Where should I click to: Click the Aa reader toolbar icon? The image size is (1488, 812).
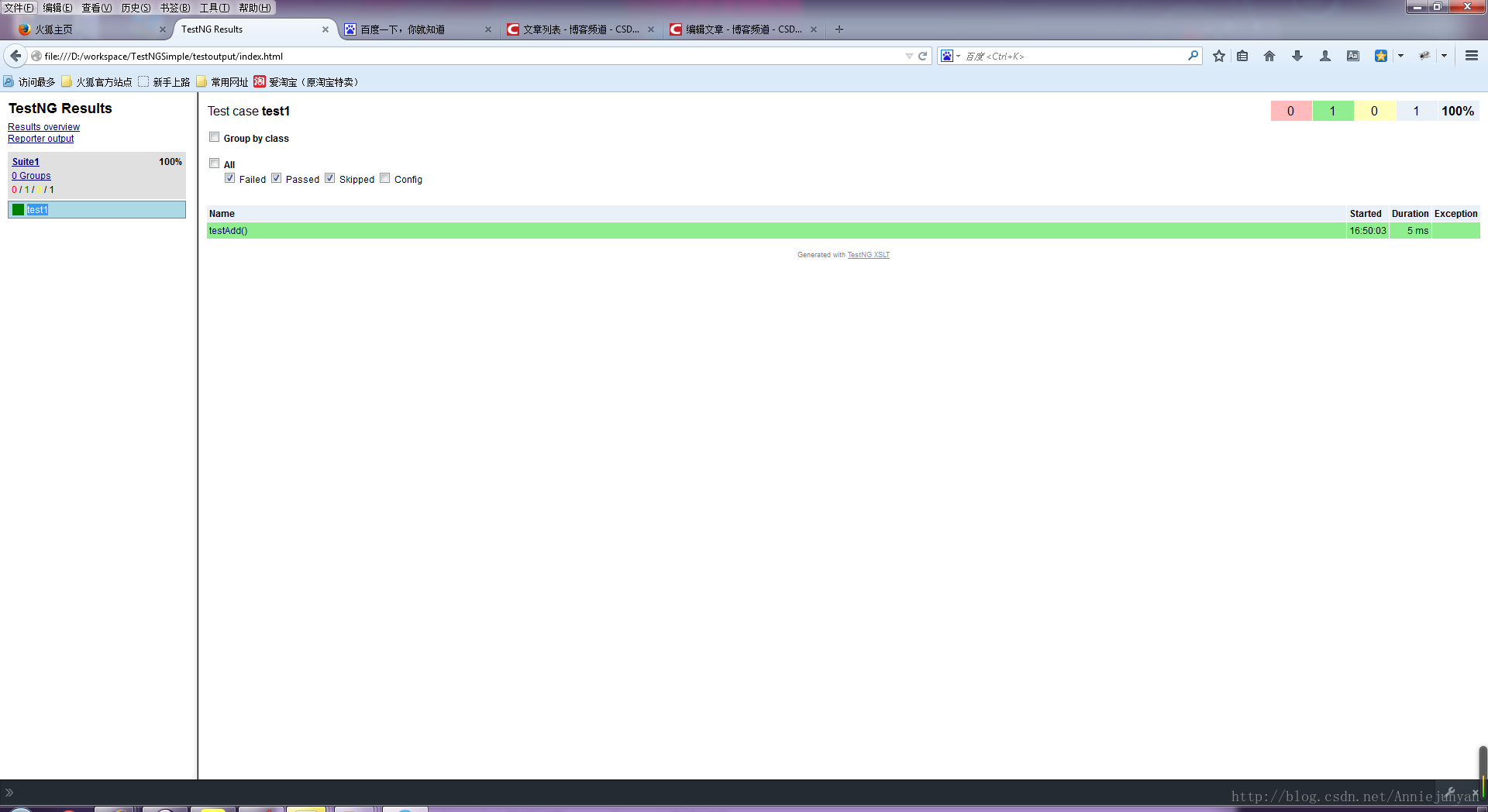1353,56
